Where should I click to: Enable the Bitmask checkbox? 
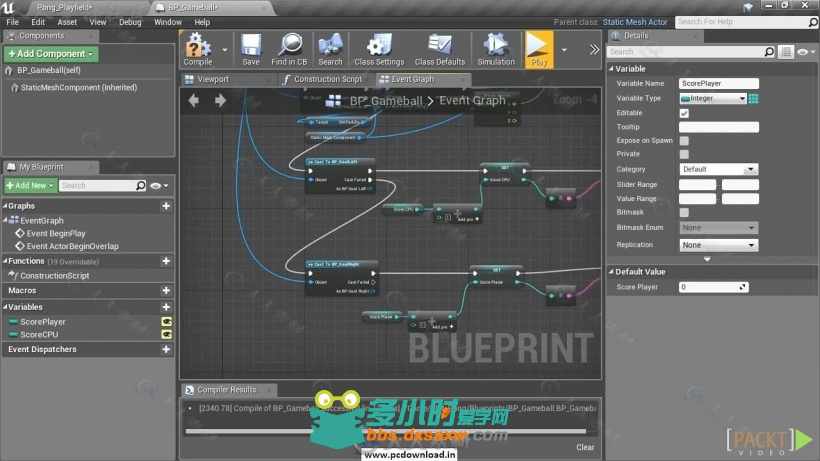click(x=684, y=212)
